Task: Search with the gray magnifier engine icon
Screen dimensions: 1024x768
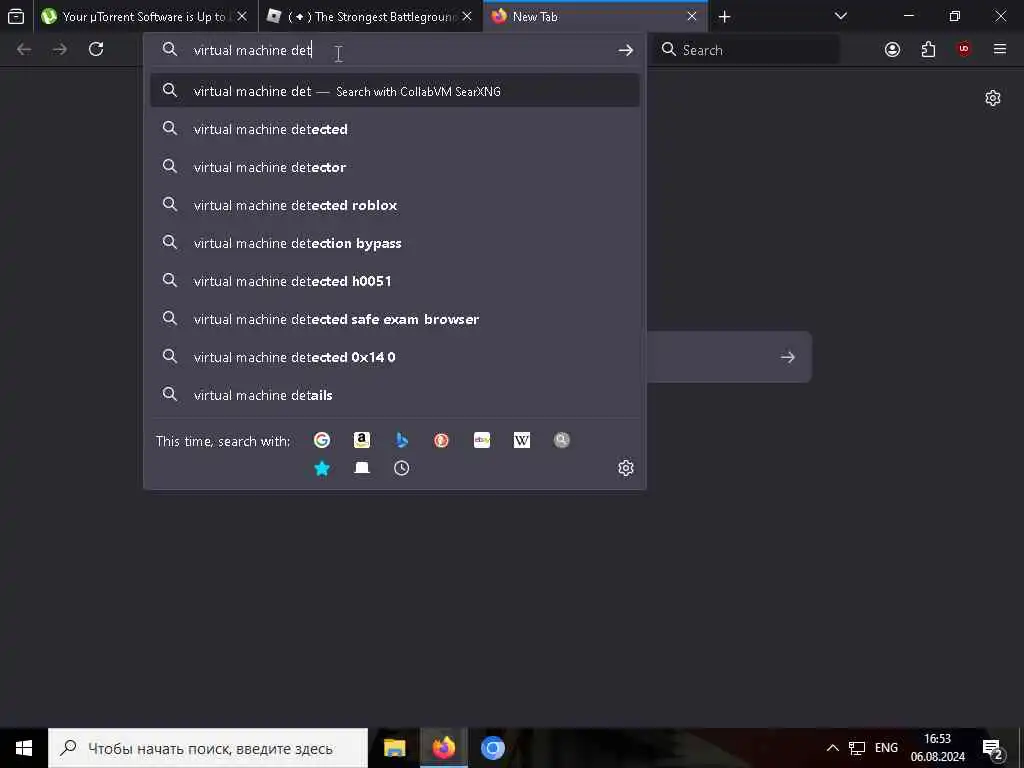Action: (x=562, y=440)
